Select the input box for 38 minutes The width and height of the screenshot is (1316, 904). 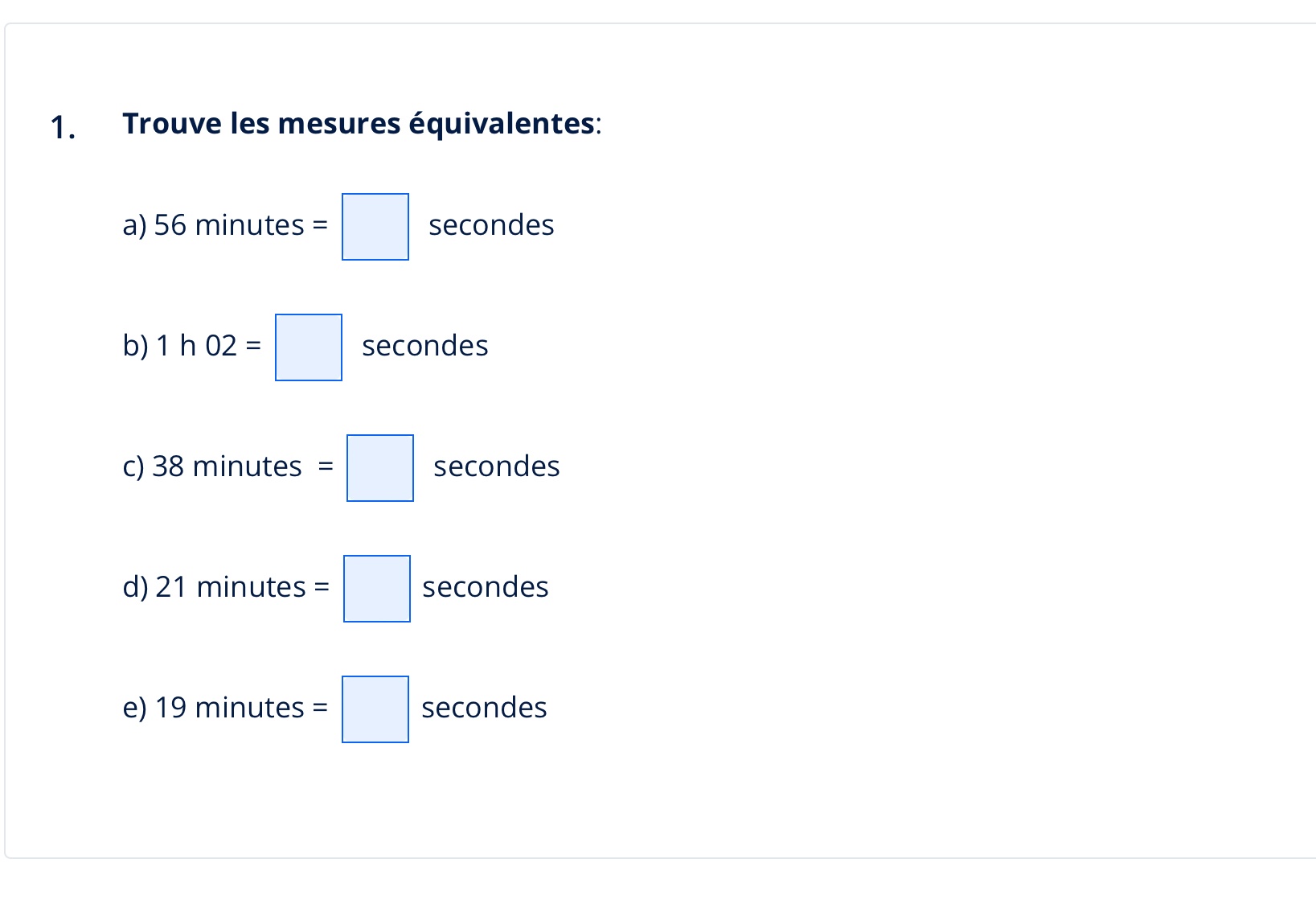tap(380, 468)
